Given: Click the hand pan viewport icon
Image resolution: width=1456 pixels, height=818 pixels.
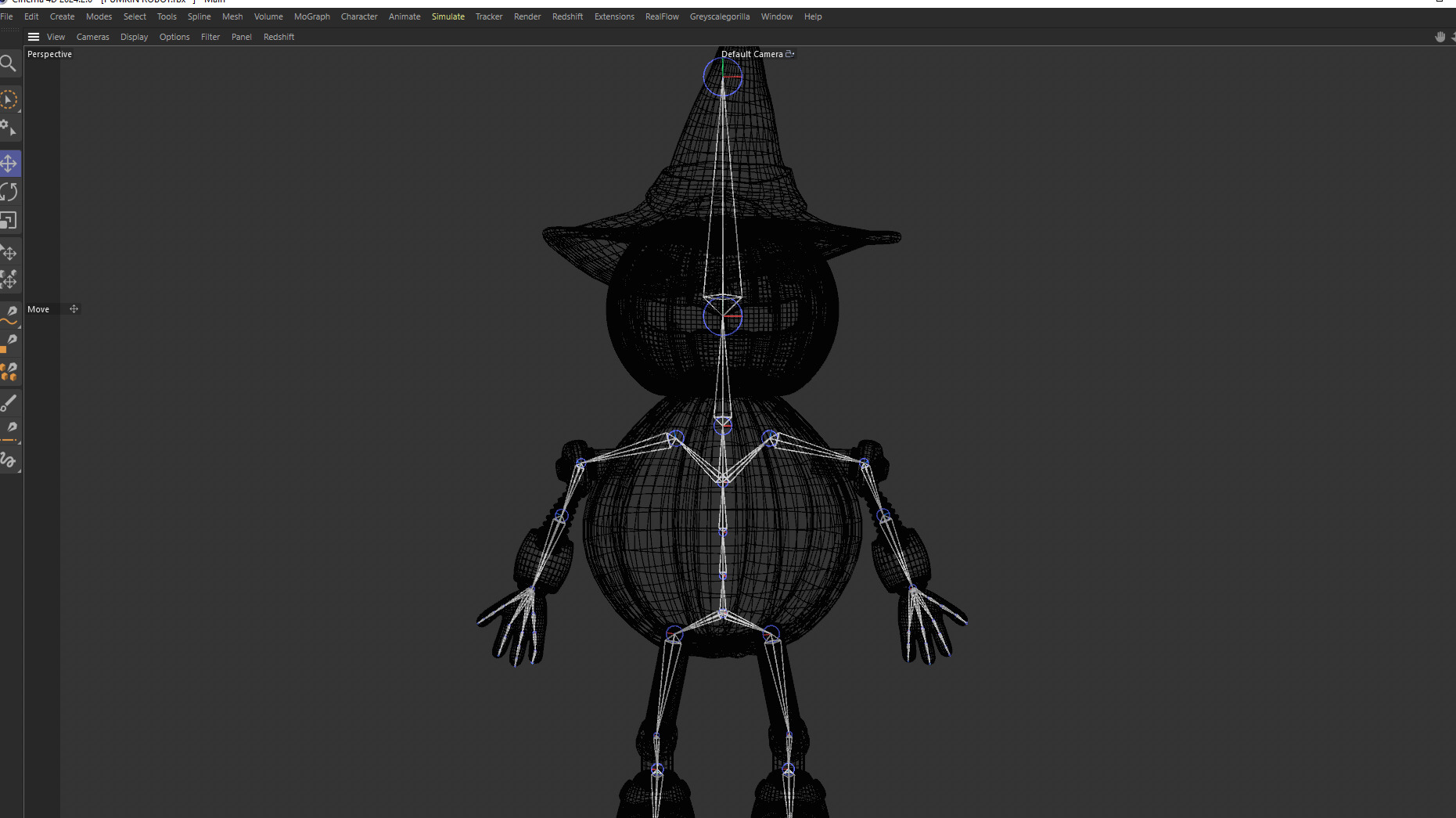Looking at the screenshot, I should click(x=1440, y=37).
